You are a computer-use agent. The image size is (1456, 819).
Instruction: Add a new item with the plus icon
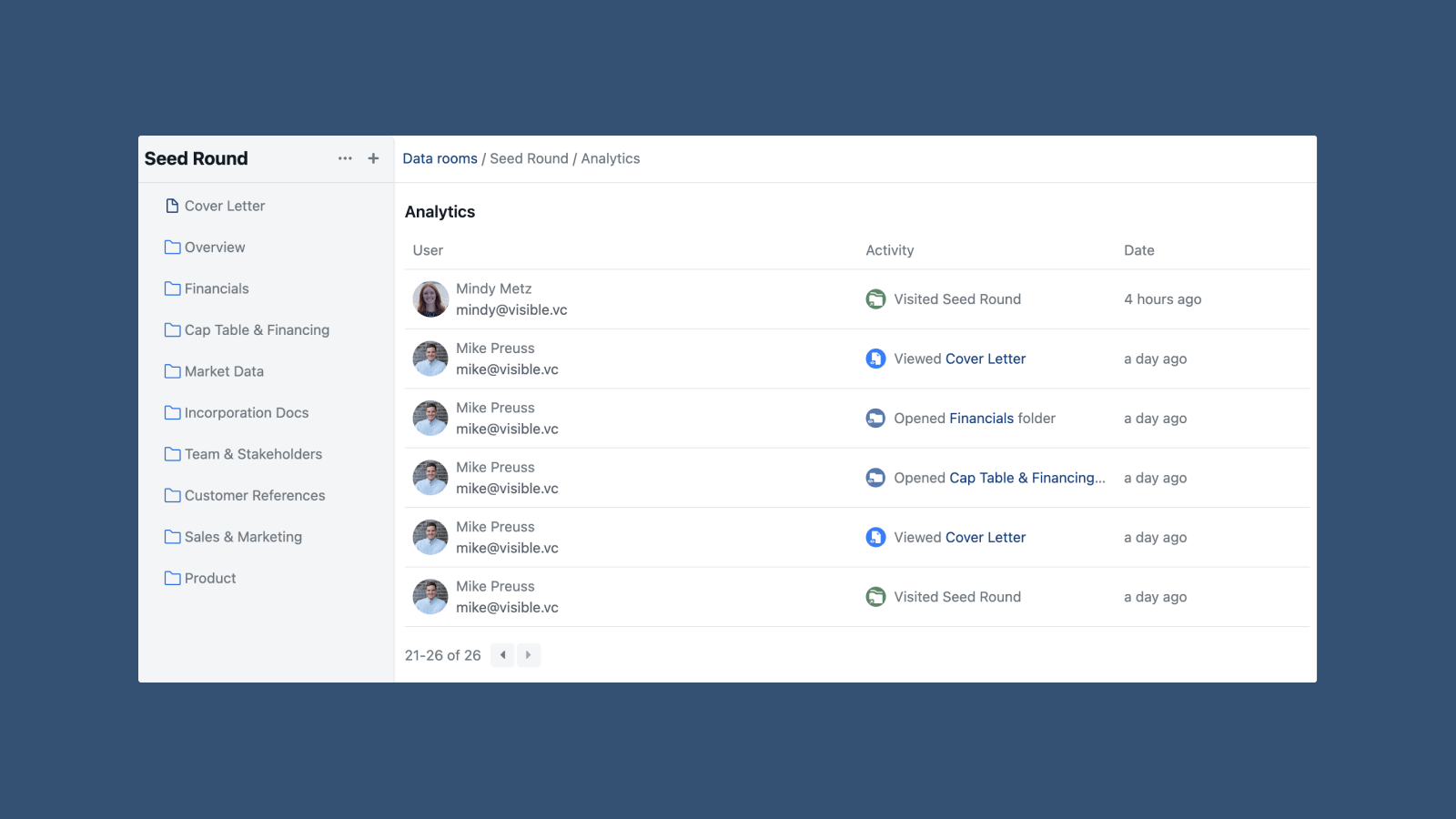(x=373, y=158)
